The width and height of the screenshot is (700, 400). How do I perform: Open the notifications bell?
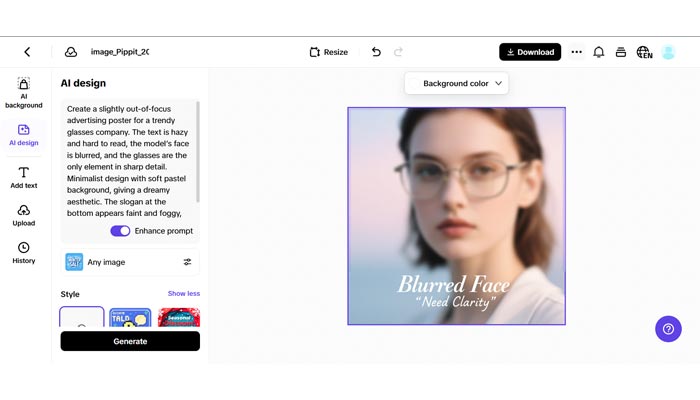(599, 52)
